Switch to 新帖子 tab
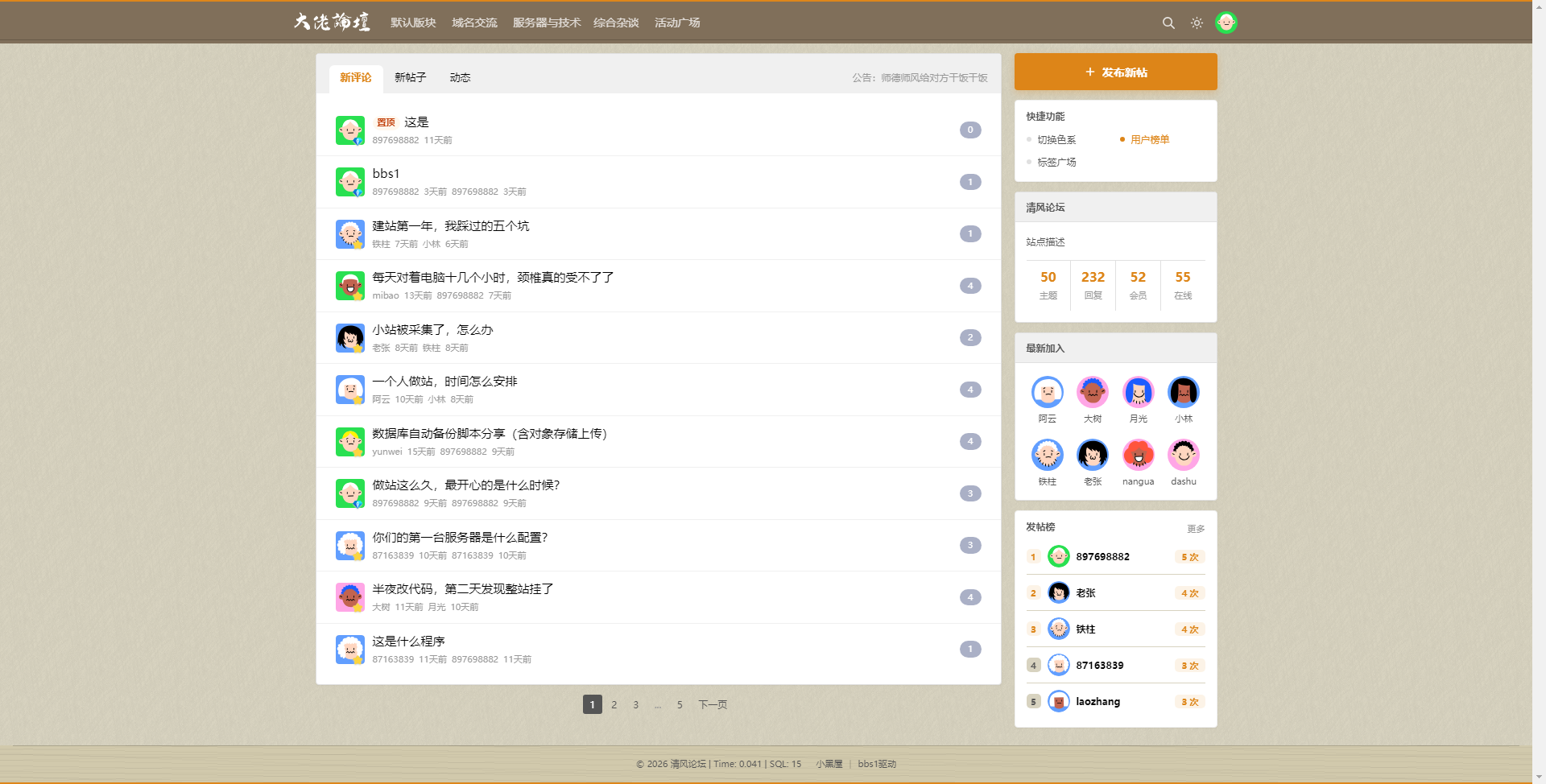1546x784 pixels. point(410,78)
